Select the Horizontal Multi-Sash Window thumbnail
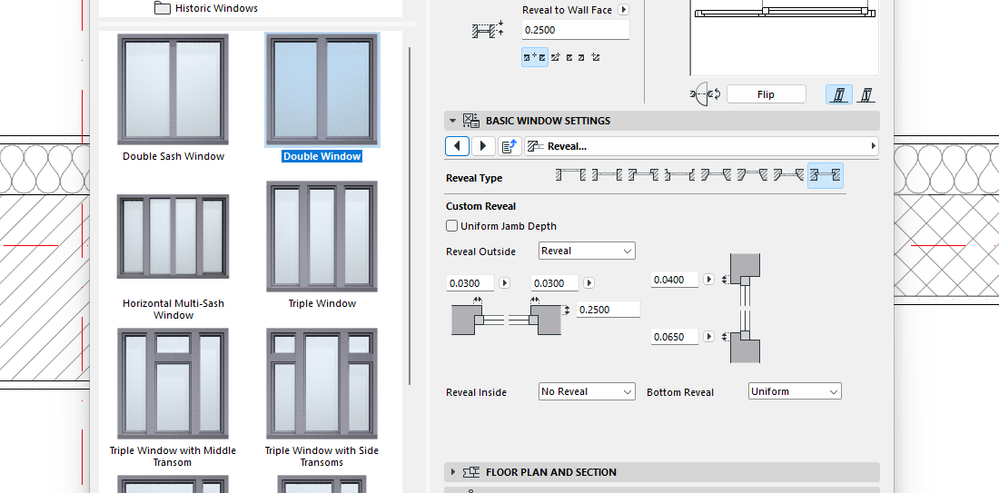Screen dimensions: 999x493 173,236
